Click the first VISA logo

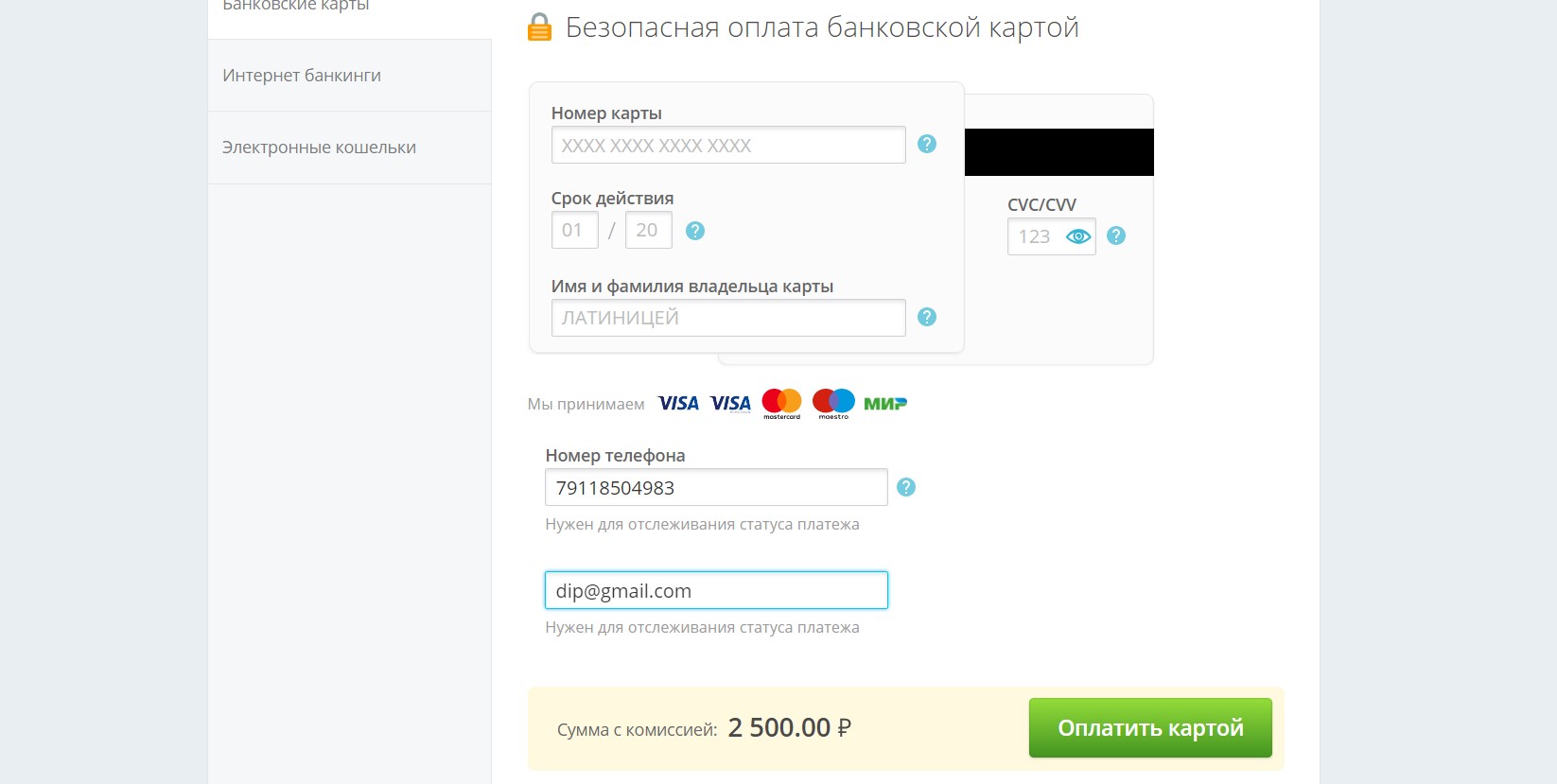coord(678,404)
